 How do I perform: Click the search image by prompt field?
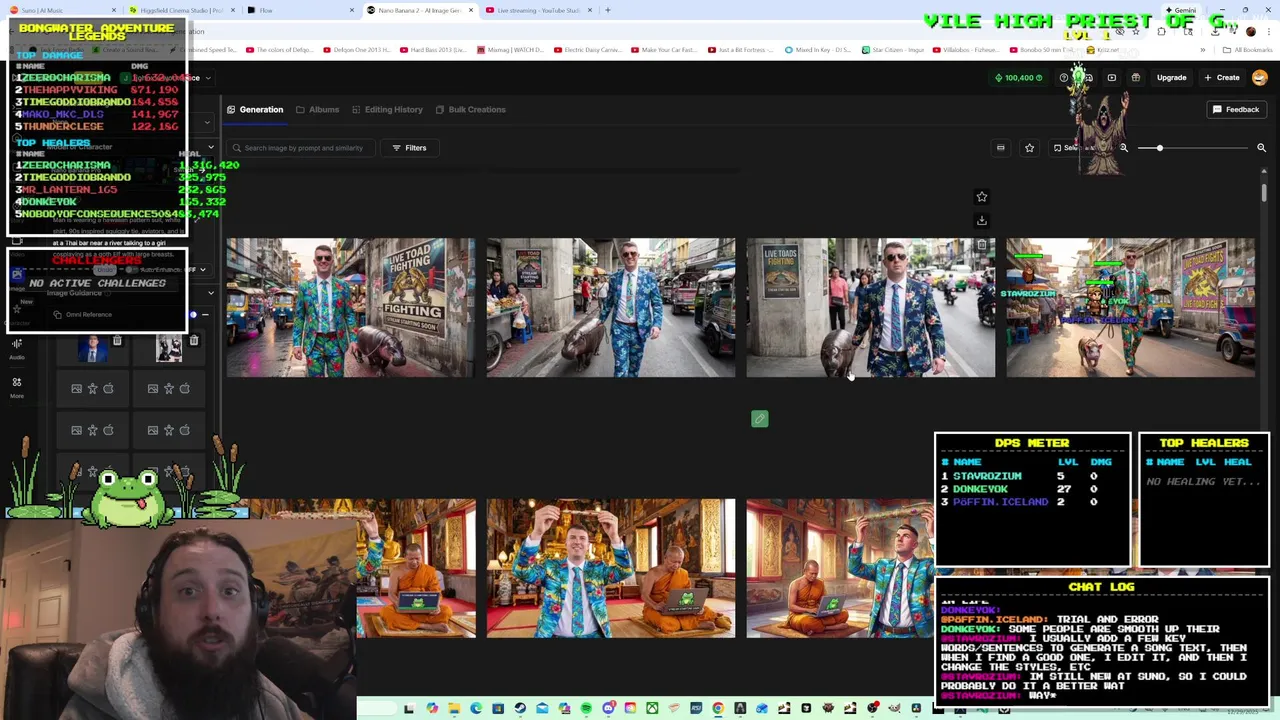(x=302, y=148)
